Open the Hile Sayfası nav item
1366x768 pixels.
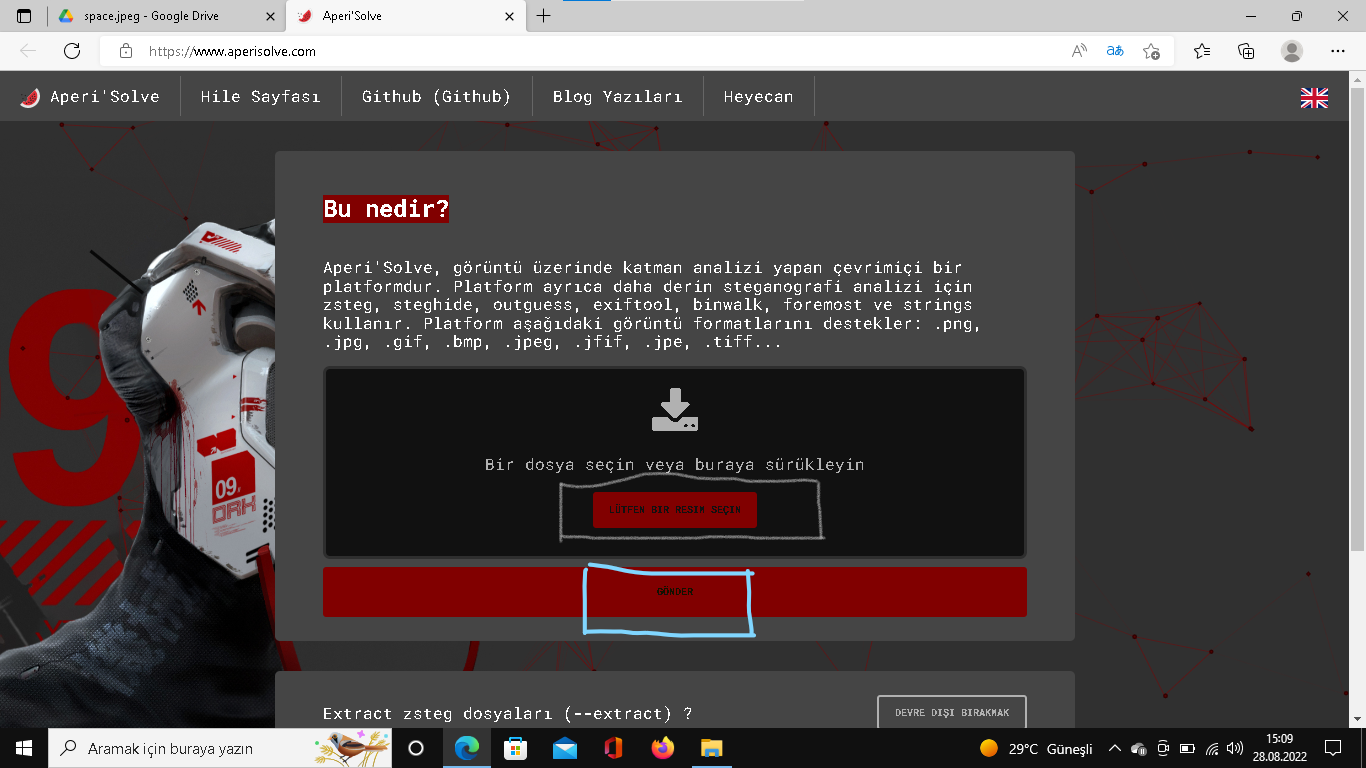coord(260,97)
